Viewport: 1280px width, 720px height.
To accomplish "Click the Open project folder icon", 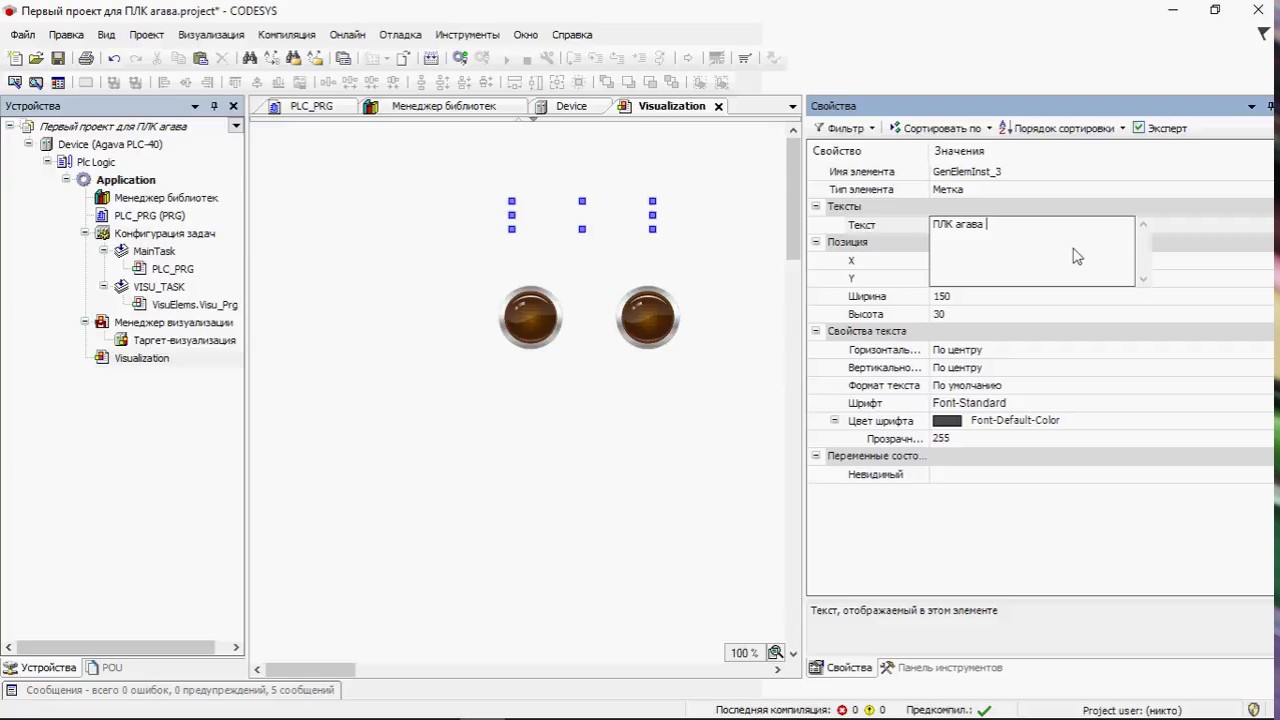I will (x=36, y=59).
